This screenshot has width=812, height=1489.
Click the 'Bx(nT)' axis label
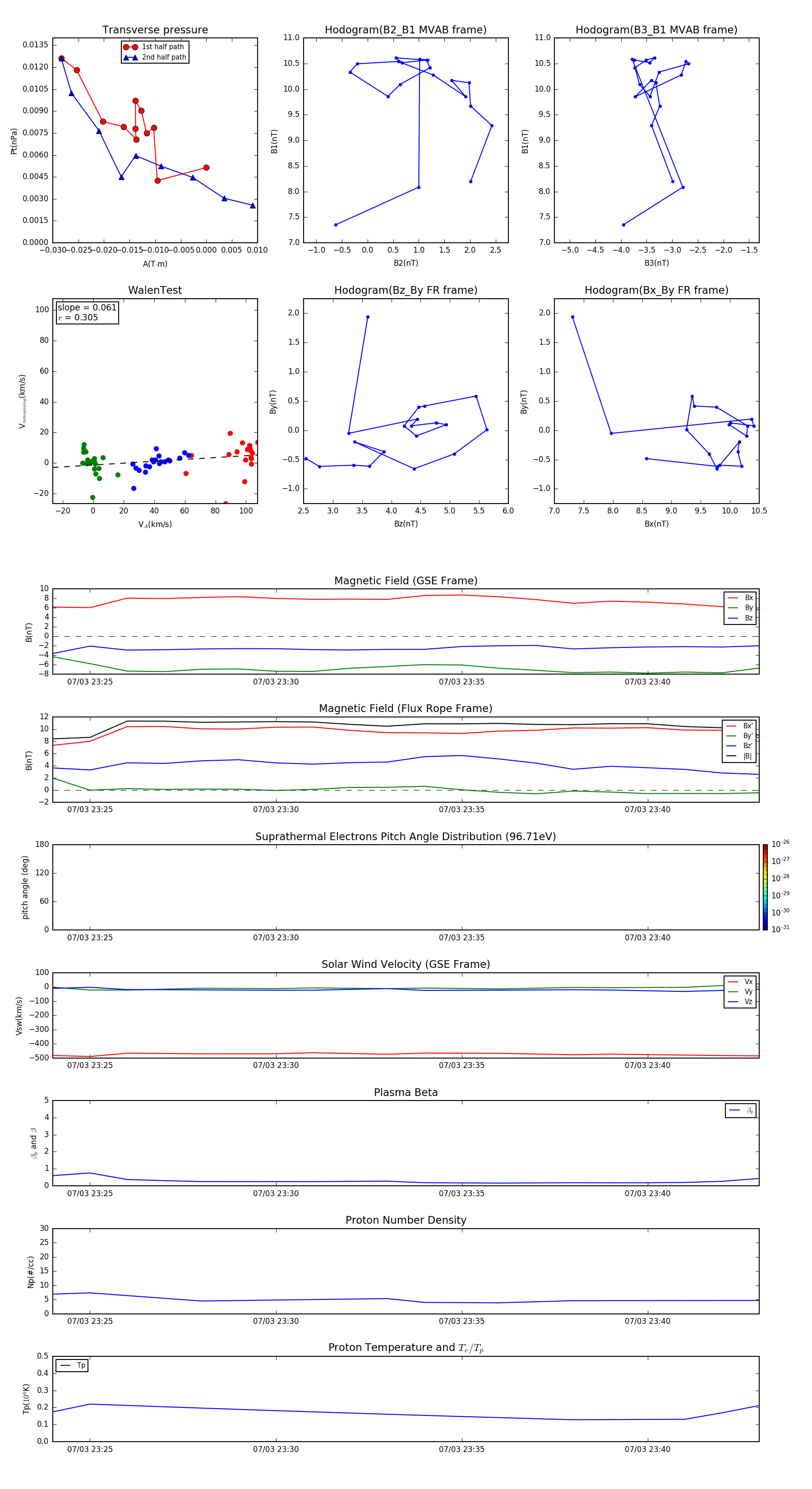click(656, 524)
